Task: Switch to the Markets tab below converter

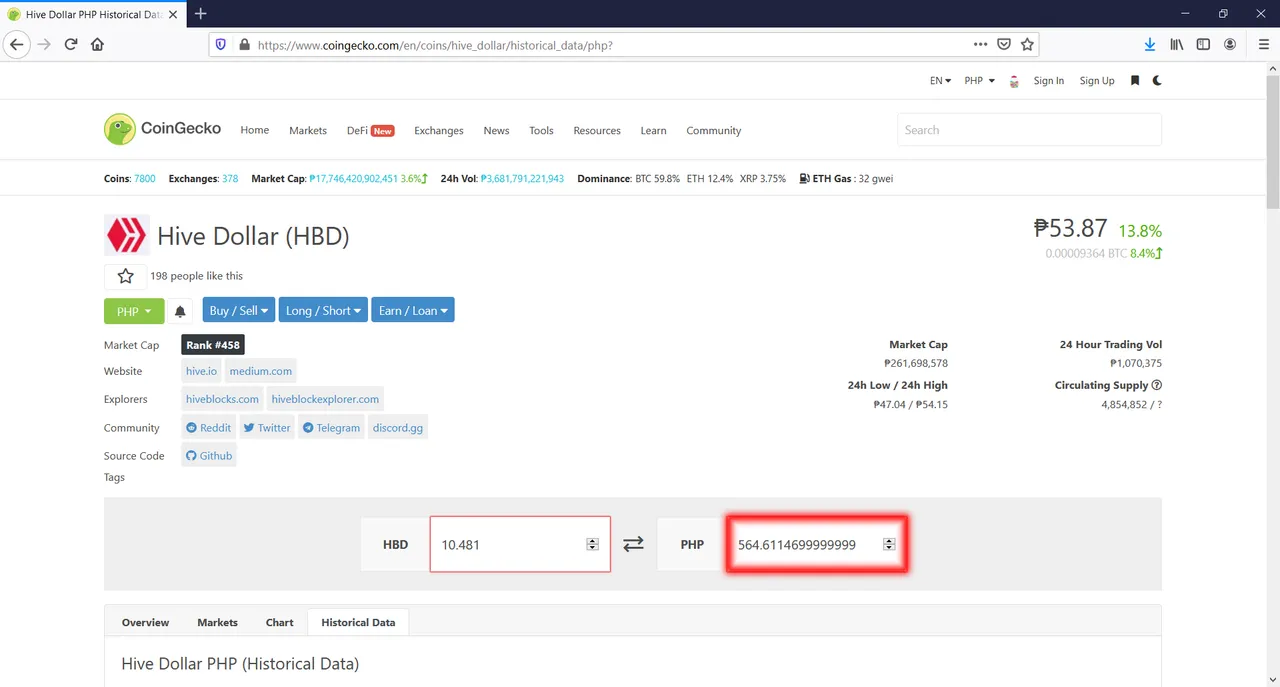Action: [x=217, y=622]
